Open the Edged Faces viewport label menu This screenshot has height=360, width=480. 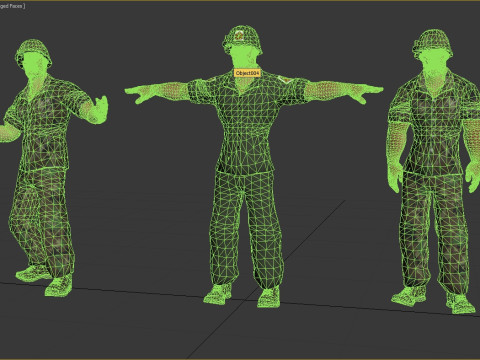tap(12, 6)
